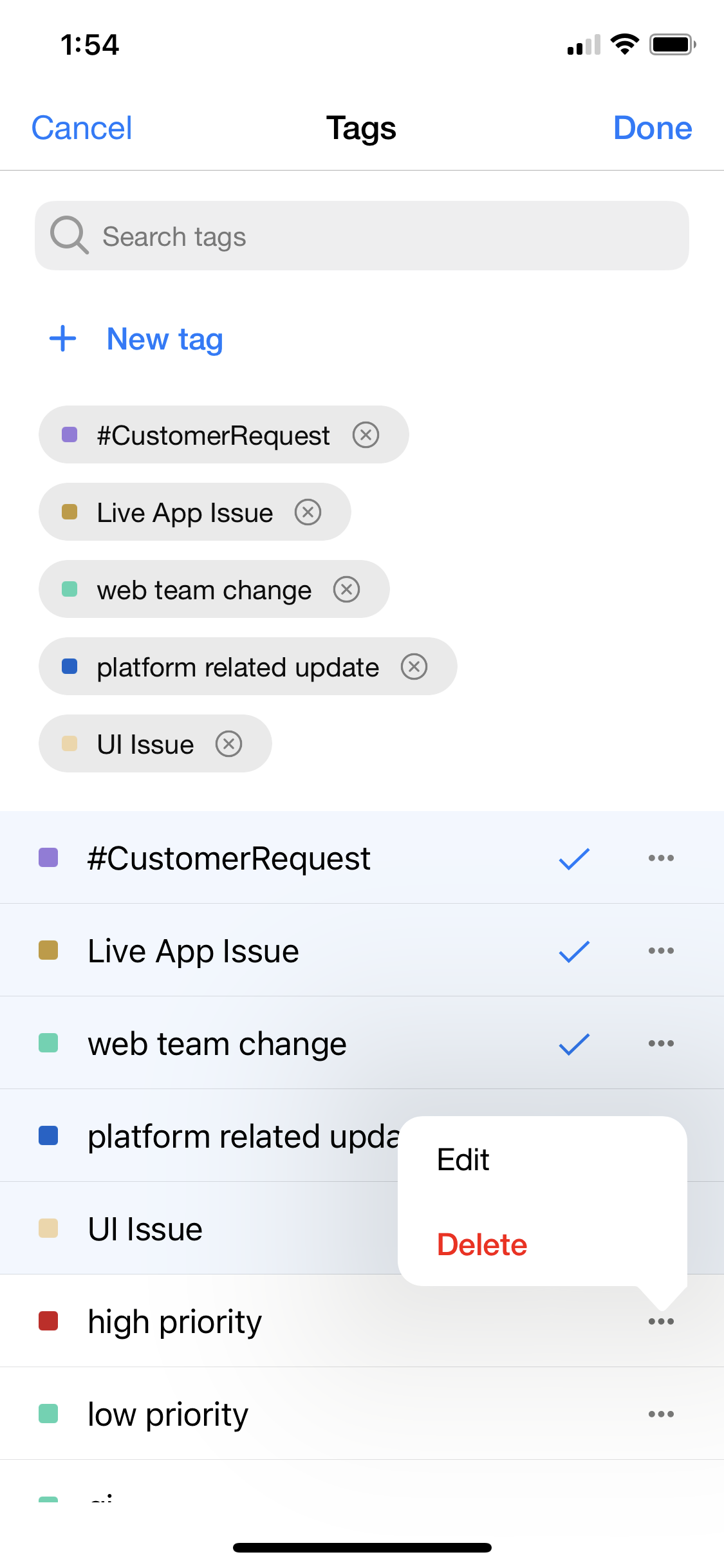Remove the Live App Issue tag chip
The height and width of the screenshot is (1568, 724).
pos(308,512)
